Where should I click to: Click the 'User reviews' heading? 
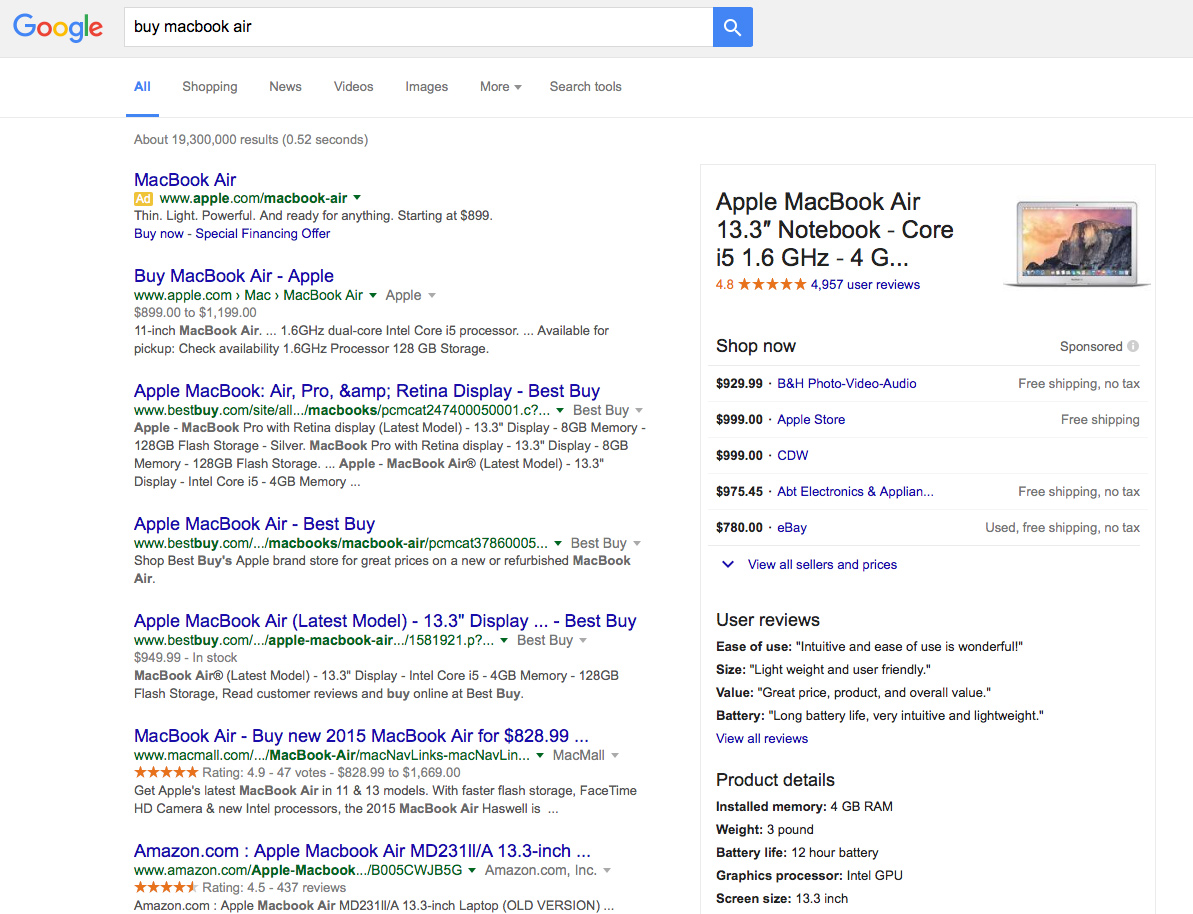(768, 620)
